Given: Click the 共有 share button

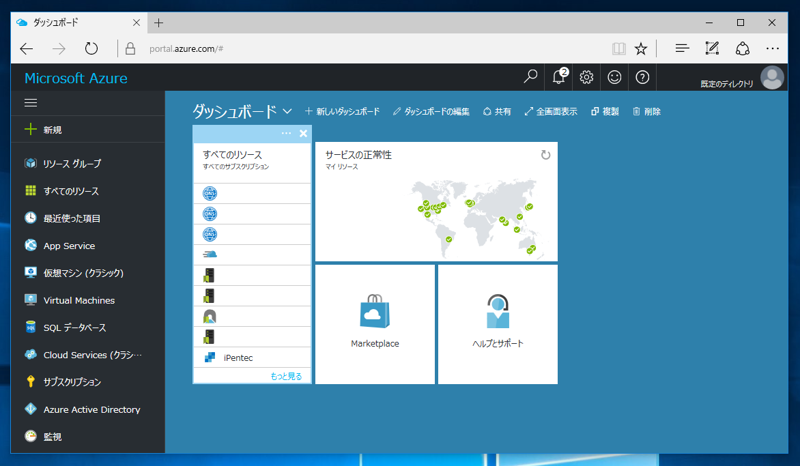Looking at the screenshot, I should (x=496, y=111).
